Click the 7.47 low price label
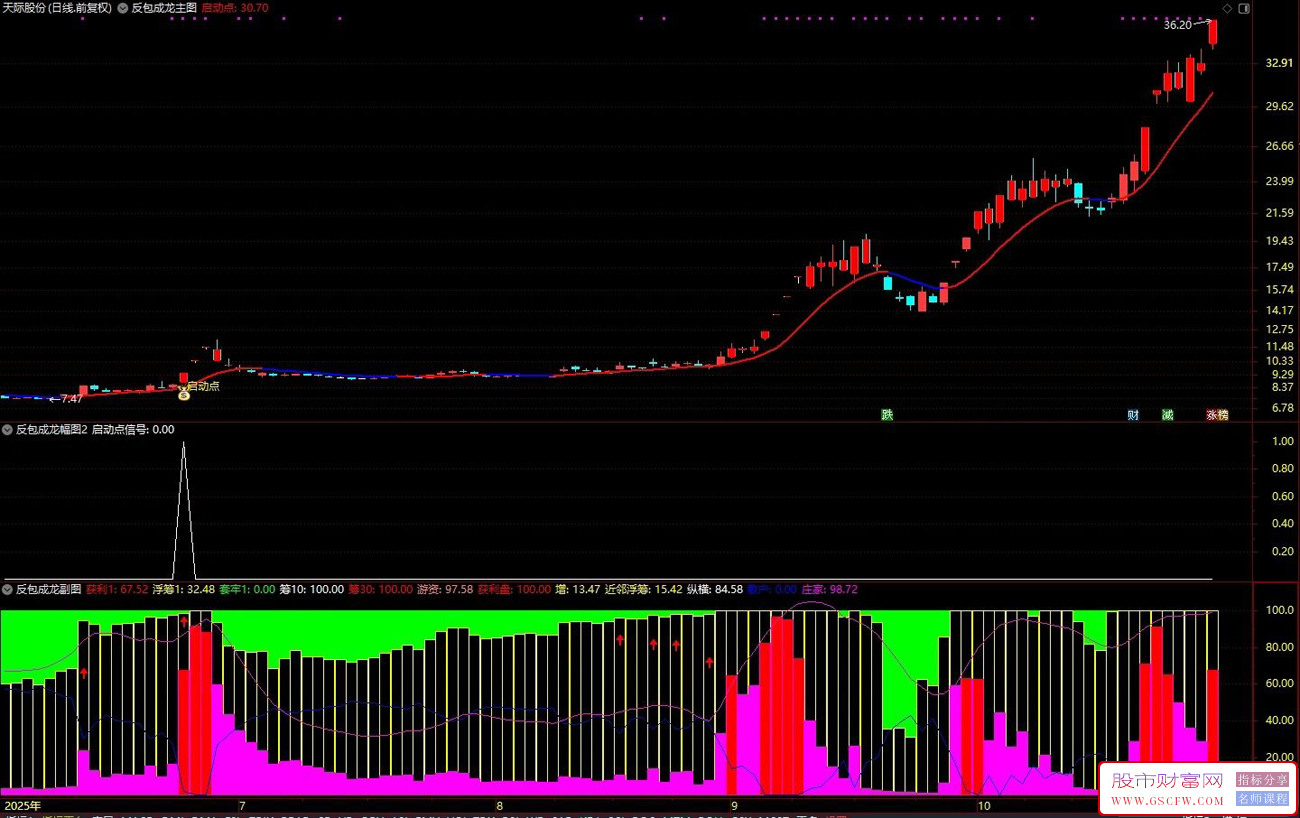 [x=71, y=399]
